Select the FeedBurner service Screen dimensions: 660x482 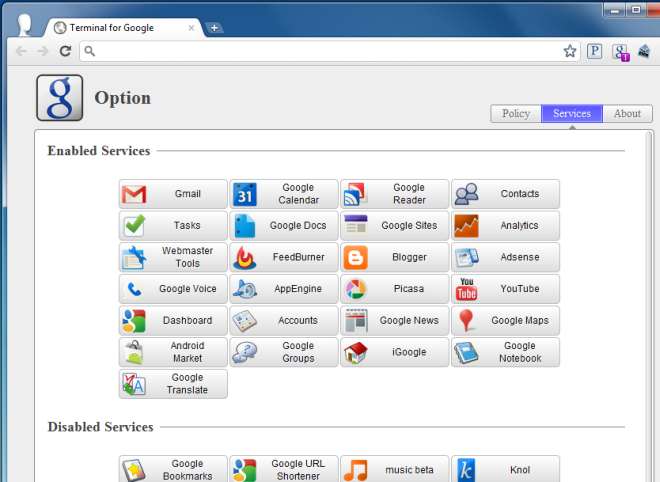click(x=284, y=257)
